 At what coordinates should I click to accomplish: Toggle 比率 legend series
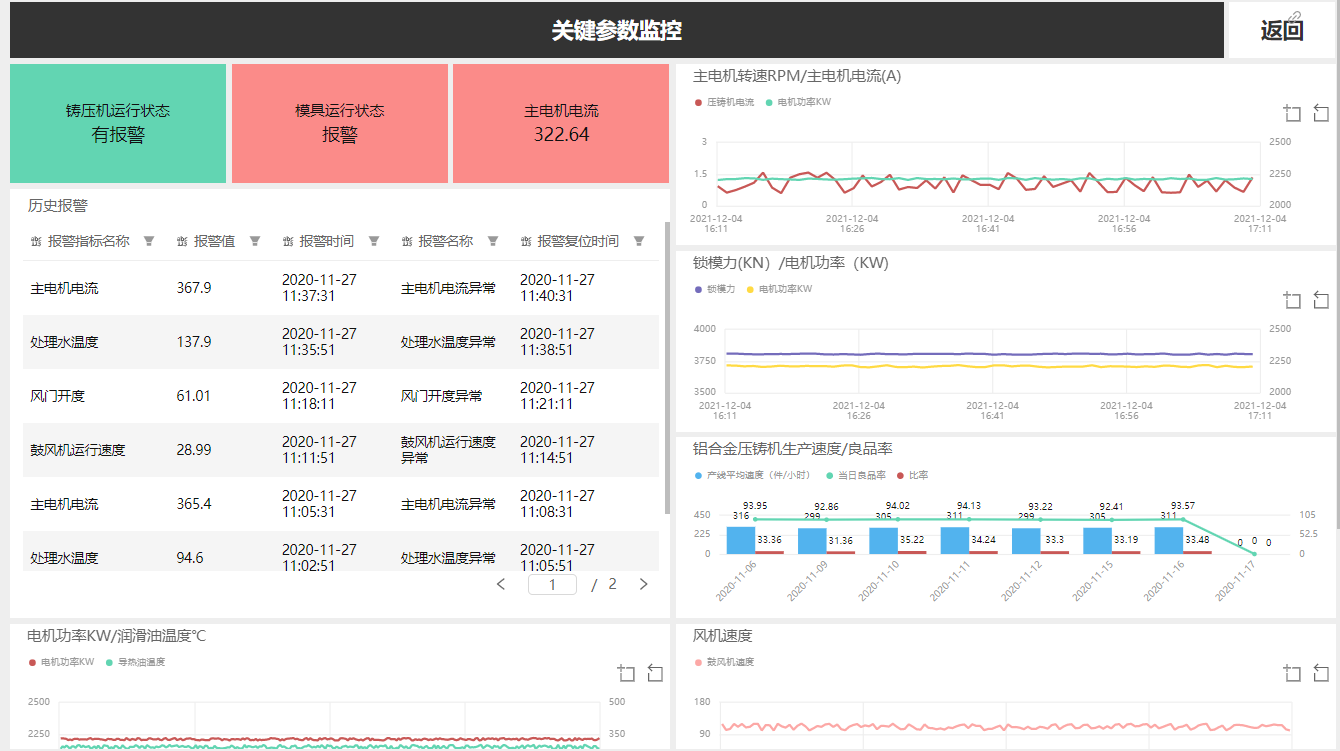tap(914, 476)
